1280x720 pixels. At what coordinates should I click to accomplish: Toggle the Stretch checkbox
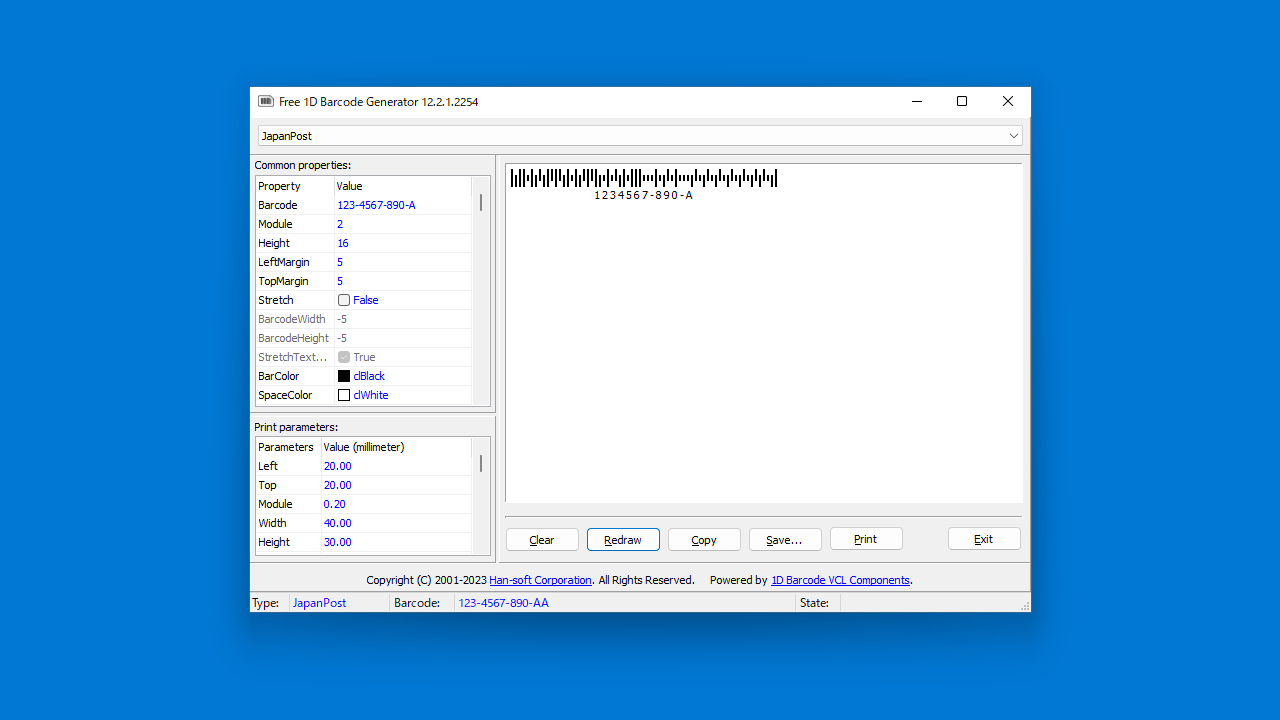point(344,300)
